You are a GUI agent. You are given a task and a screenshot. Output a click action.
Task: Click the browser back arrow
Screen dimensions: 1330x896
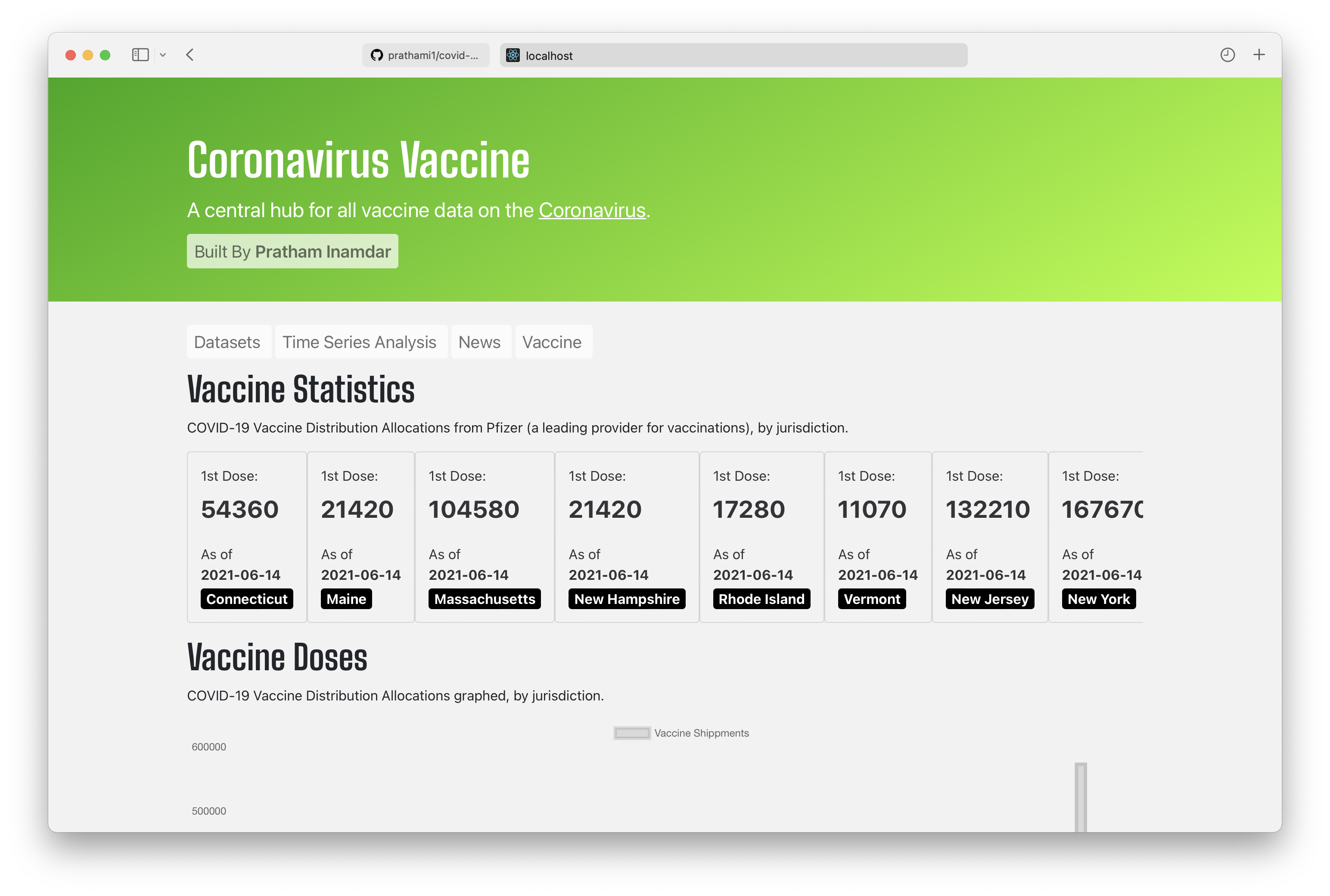click(190, 55)
